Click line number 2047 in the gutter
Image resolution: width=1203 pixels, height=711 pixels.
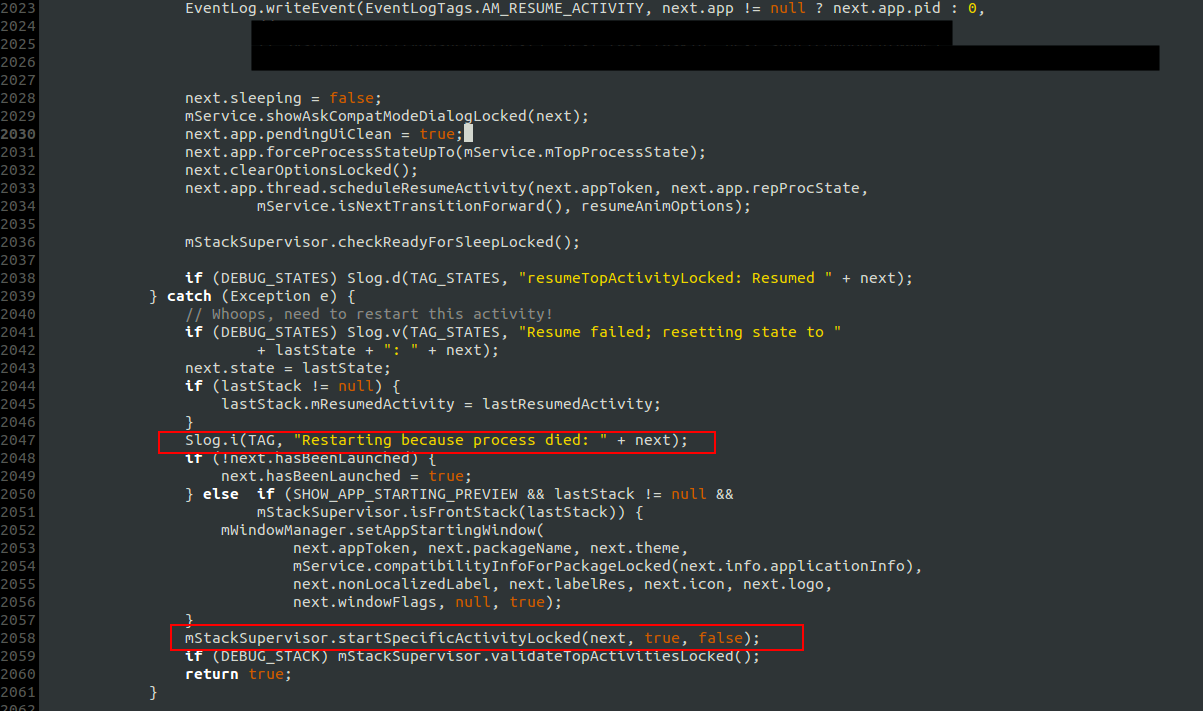[18, 440]
